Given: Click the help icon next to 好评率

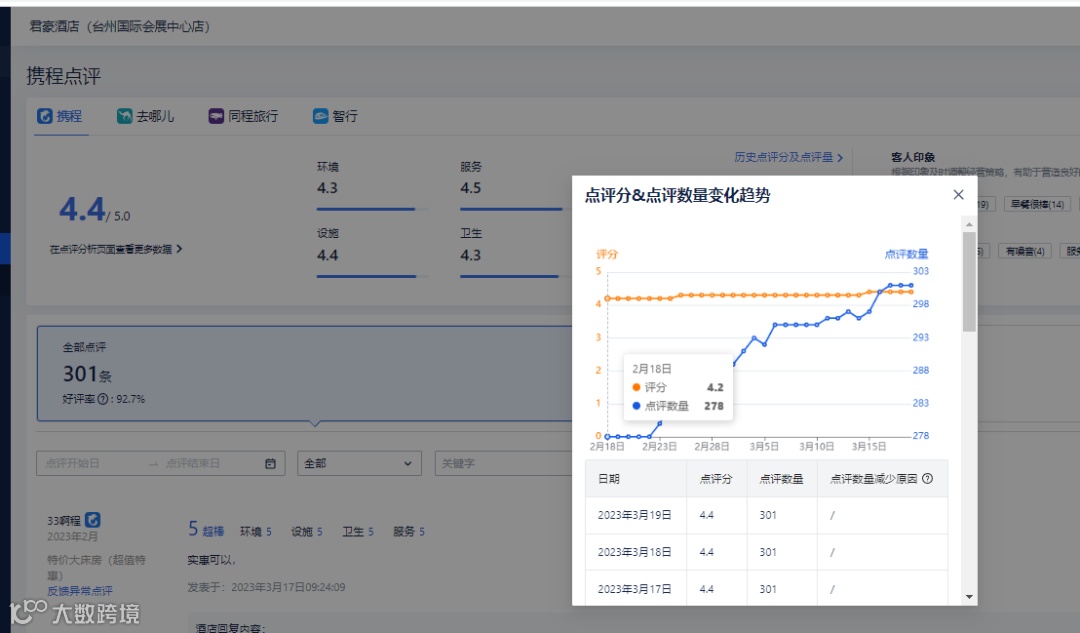Looking at the screenshot, I should (103, 399).
